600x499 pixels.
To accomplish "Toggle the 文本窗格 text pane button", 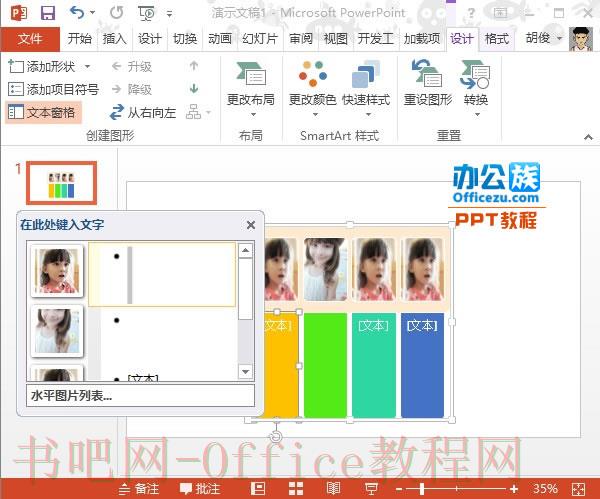I will (43, 112).
